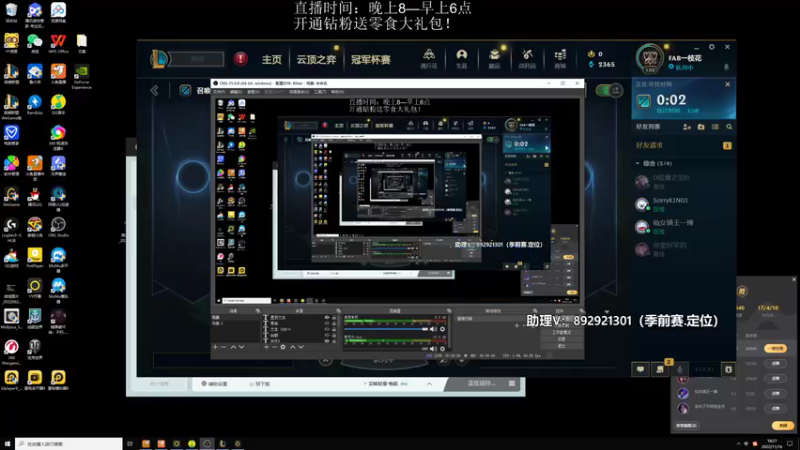Viewport: 800px width, 450px height.
Task: Open the WeGame bottom bar menu icon
Action: 512,384
